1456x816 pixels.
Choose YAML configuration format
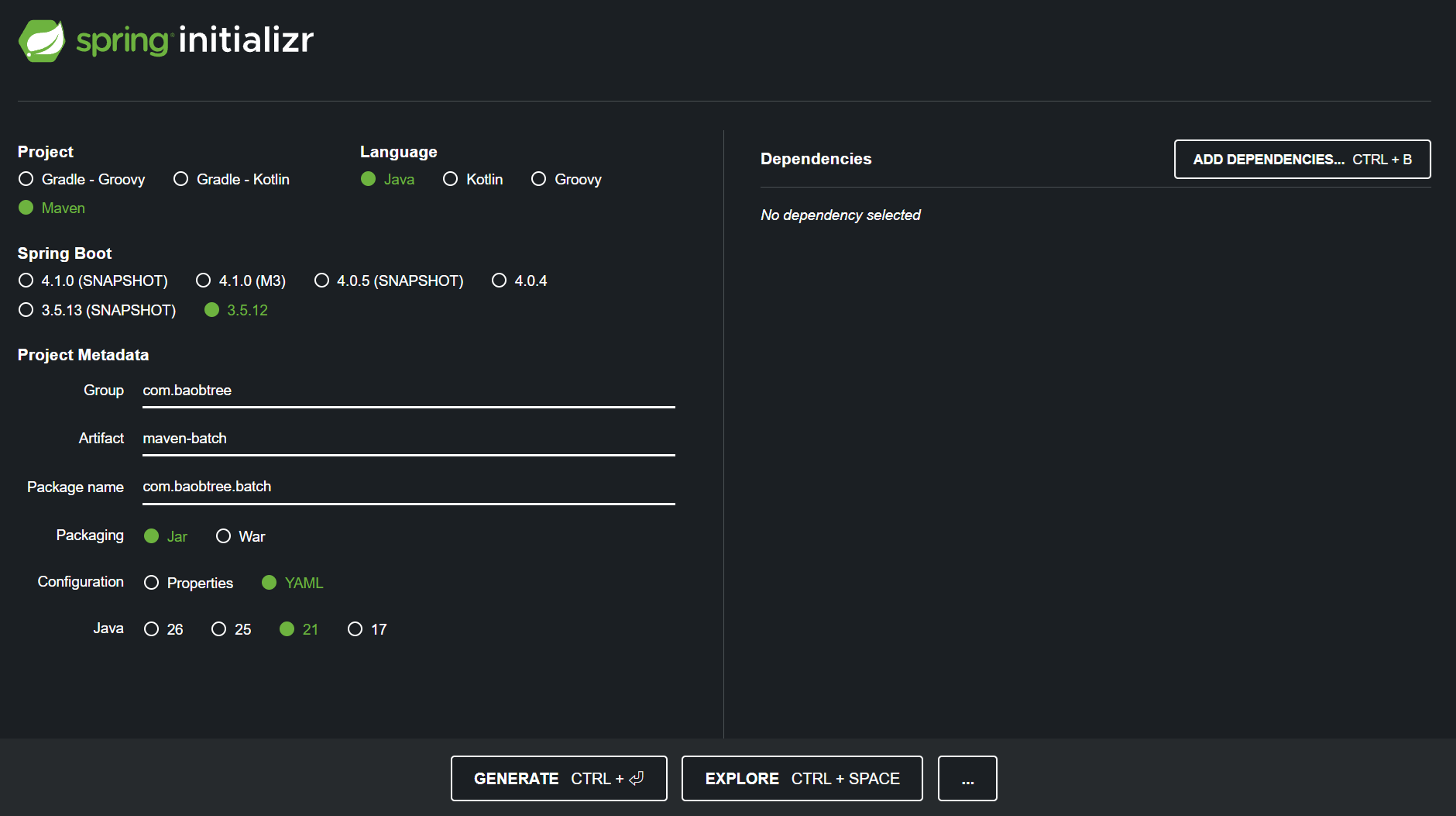point(293,583)
